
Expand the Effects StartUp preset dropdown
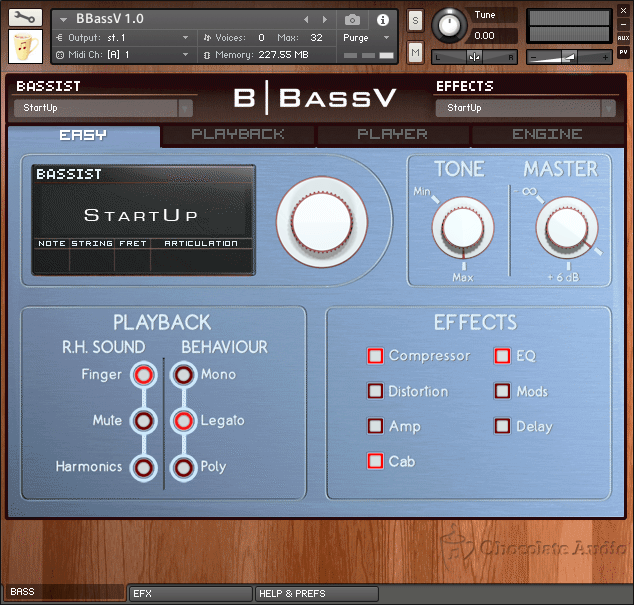tap(525, 108)
